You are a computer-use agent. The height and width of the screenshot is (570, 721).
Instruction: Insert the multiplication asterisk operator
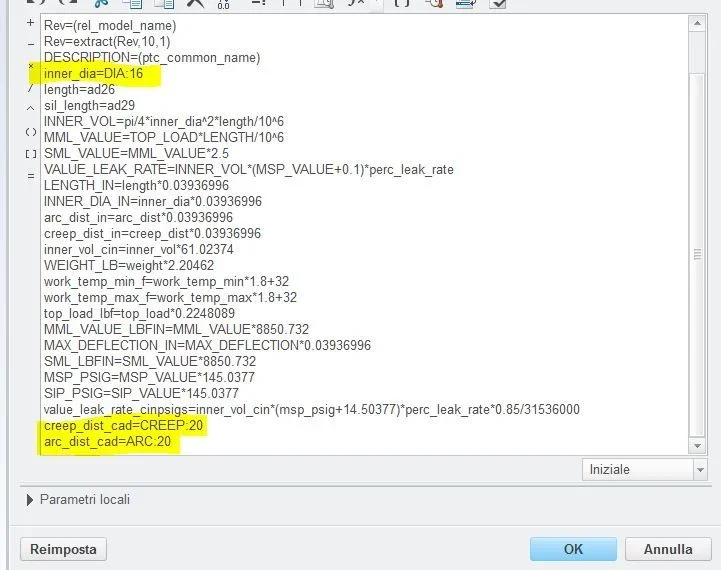(x=30, y=66)
